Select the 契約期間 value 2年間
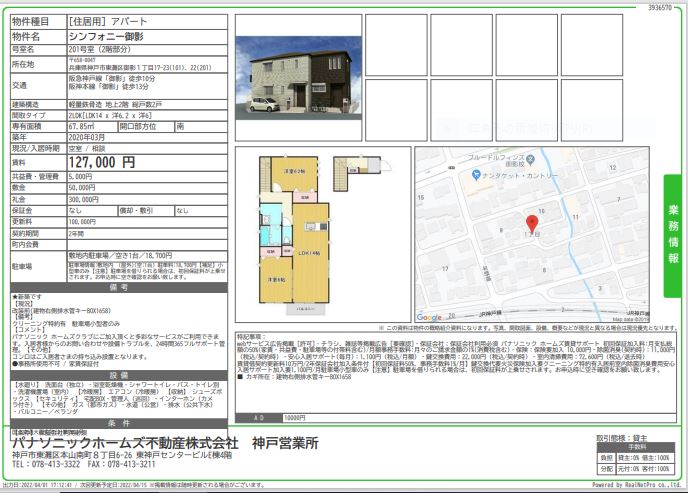688x493 pixels. [x=76, y=233]
